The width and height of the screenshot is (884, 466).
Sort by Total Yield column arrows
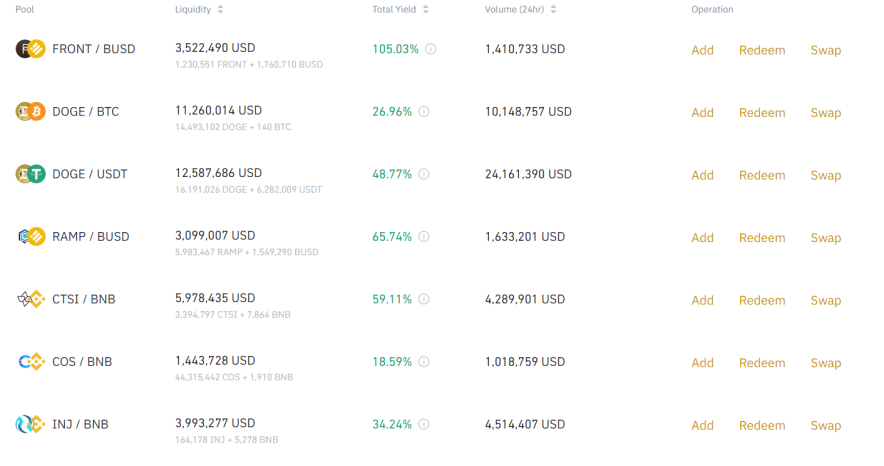[426, 10]
